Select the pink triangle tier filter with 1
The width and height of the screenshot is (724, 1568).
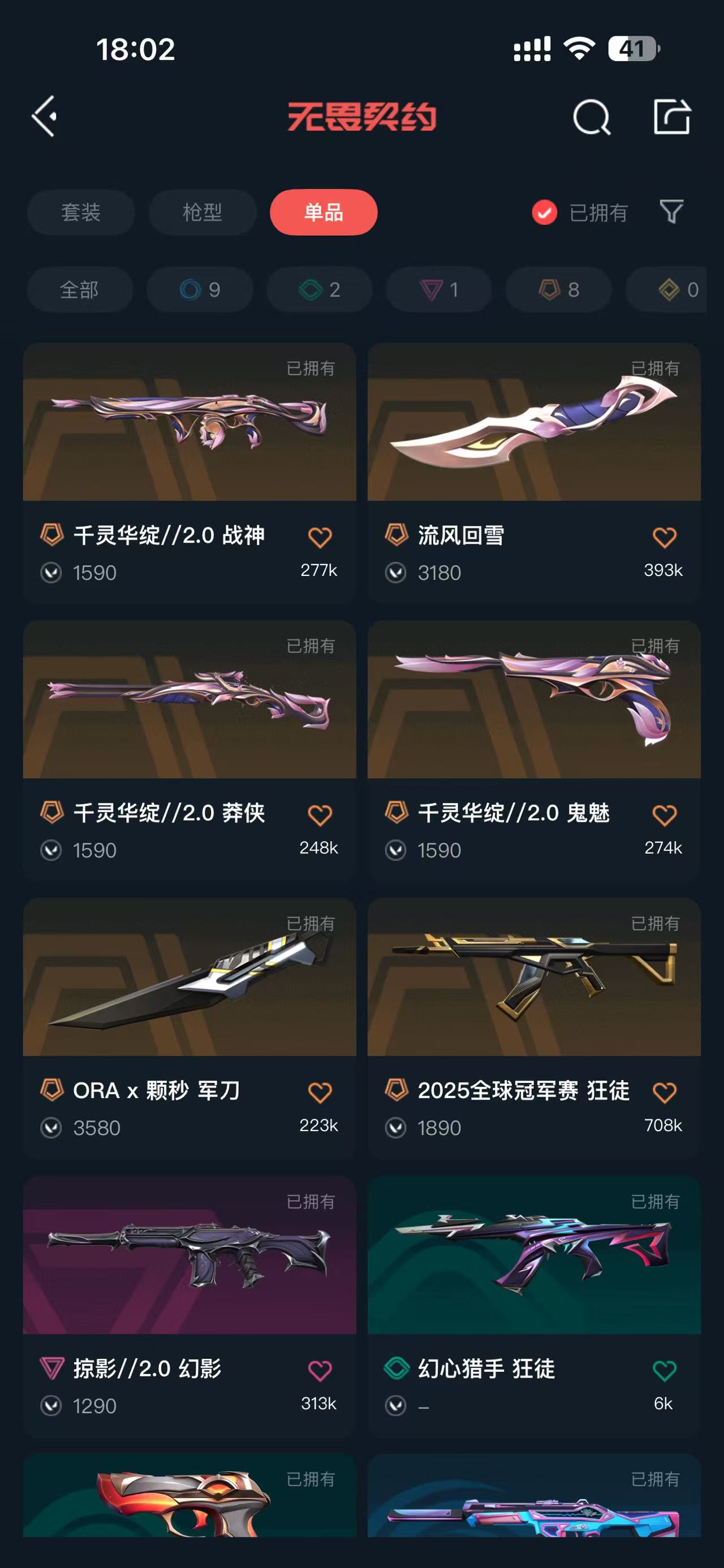point(438,290)
